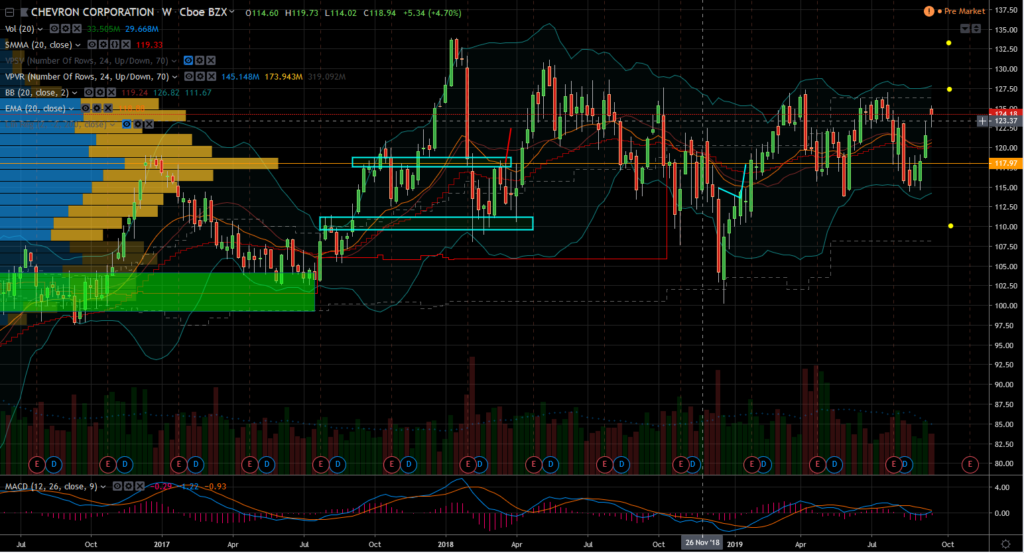Click the 26 Nov '18 date label on time axis
The width and height of the screenshot is (1024, 553).
click(702, 543)
